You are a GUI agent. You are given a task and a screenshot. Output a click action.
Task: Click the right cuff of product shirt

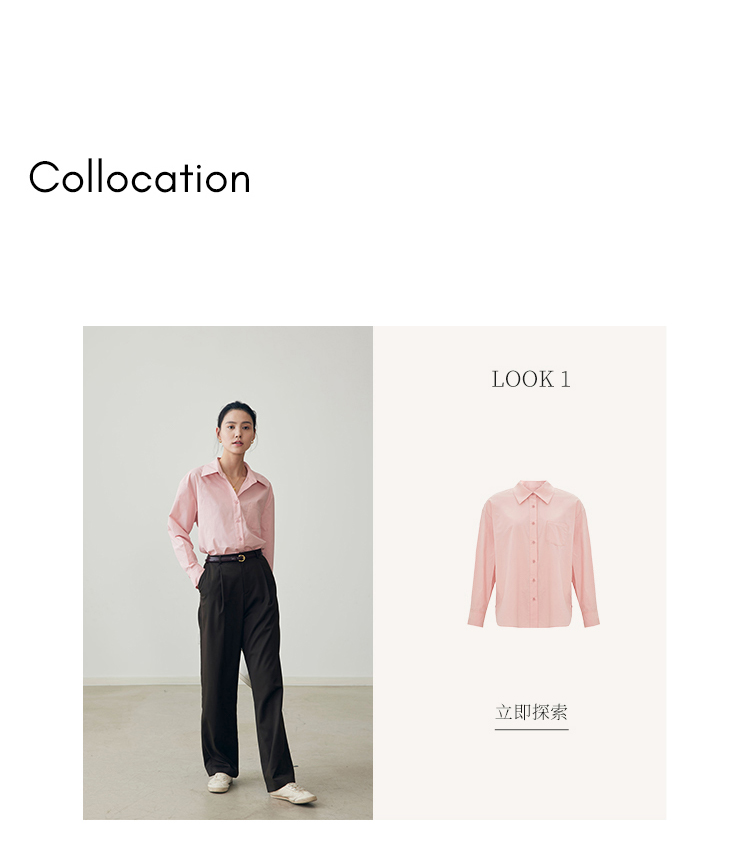coord(591,619)
